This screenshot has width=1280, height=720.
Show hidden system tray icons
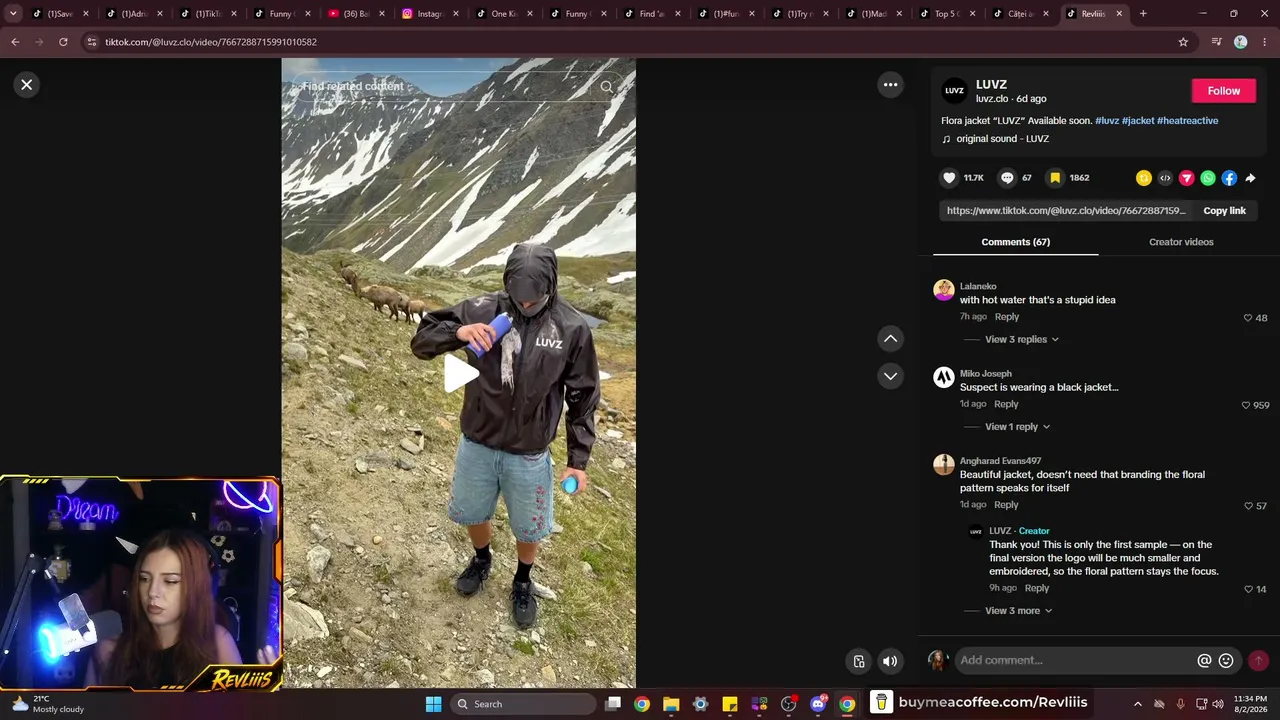tap(1137, 704)
